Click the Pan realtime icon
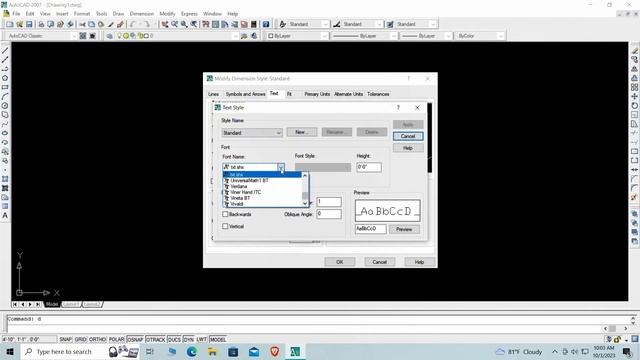Image resolution: width=640 pixels, height=360 pixels. pyautogui.click(x=165, y=24)
